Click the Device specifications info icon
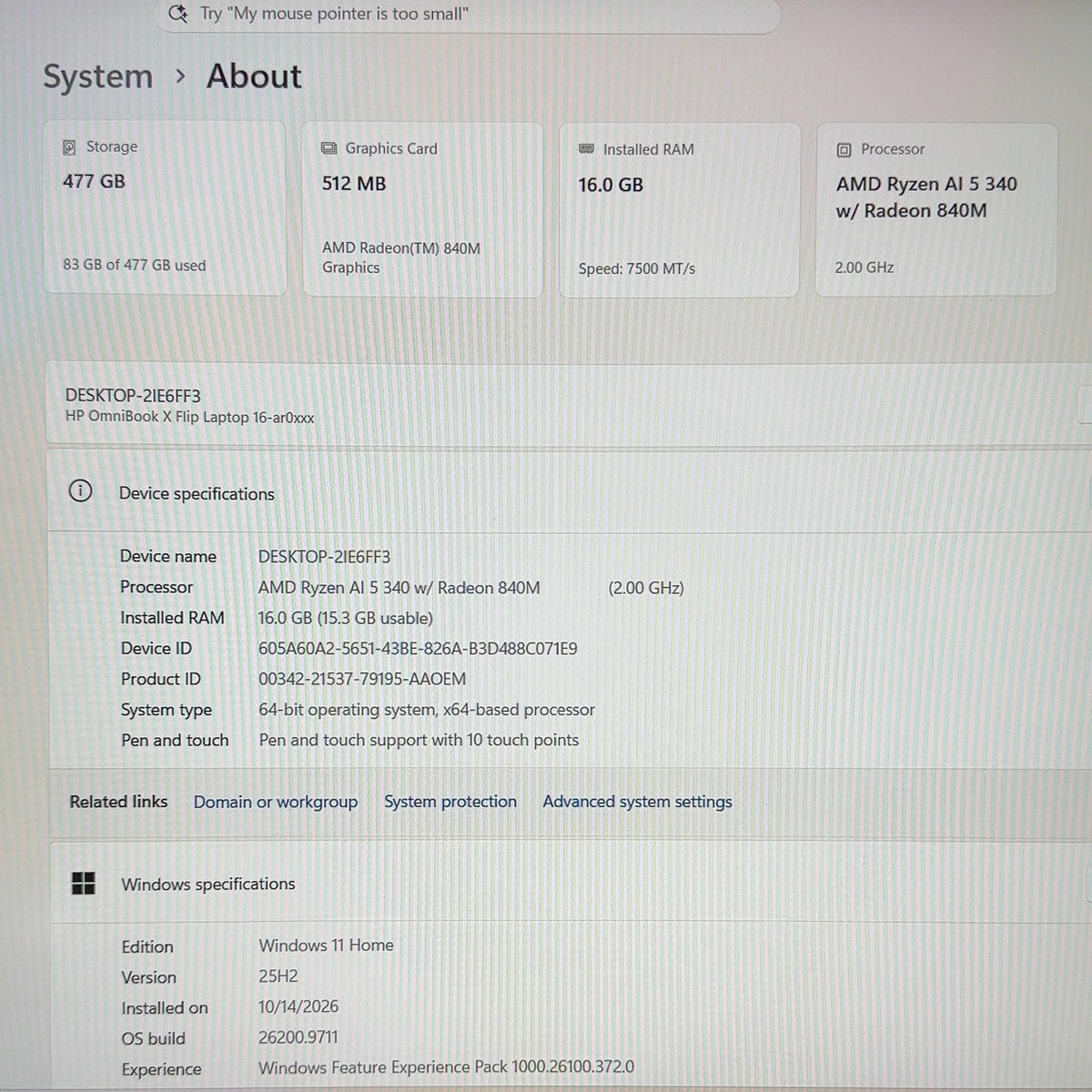Screen dimensions: 1092x1092 pyautogui.click(x=80, y=491)
